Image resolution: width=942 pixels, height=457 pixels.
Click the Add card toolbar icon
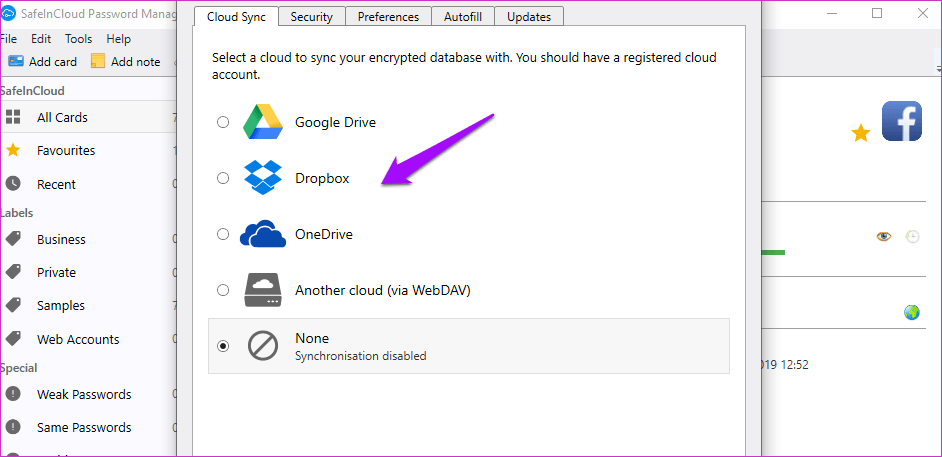16,61
